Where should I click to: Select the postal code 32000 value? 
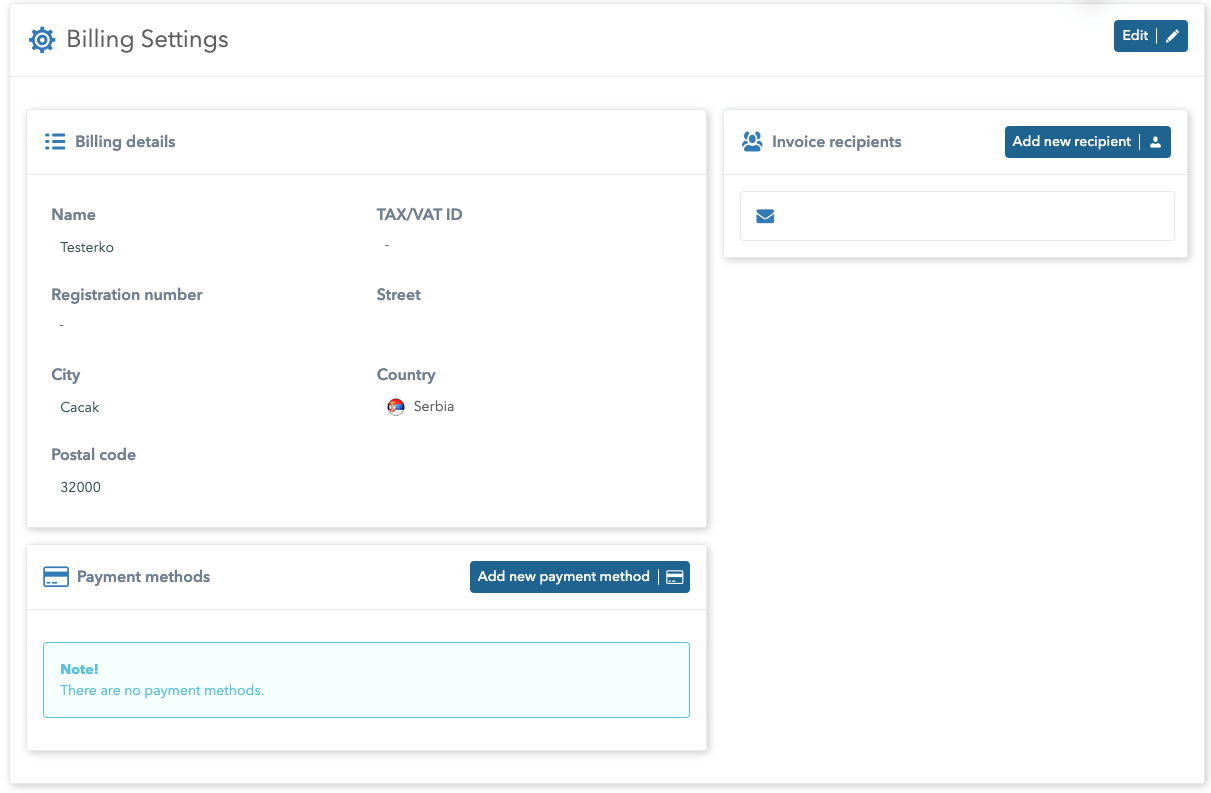point(80,487)
